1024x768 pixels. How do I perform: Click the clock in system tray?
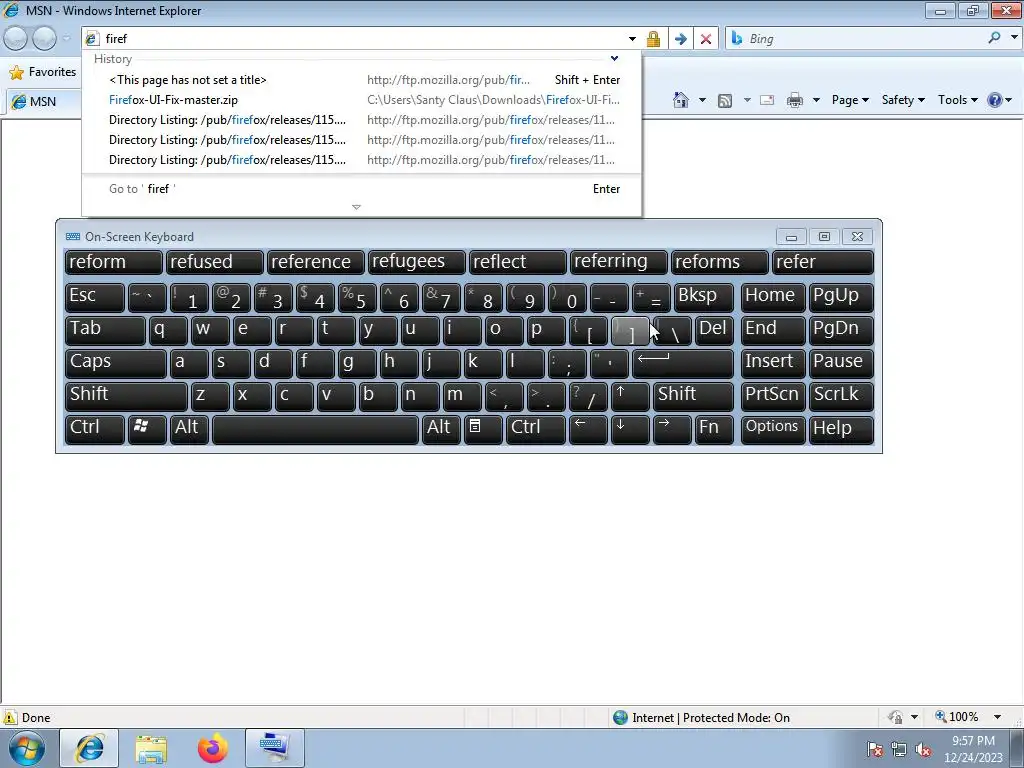pyautogui.click(x=972, y=749)
